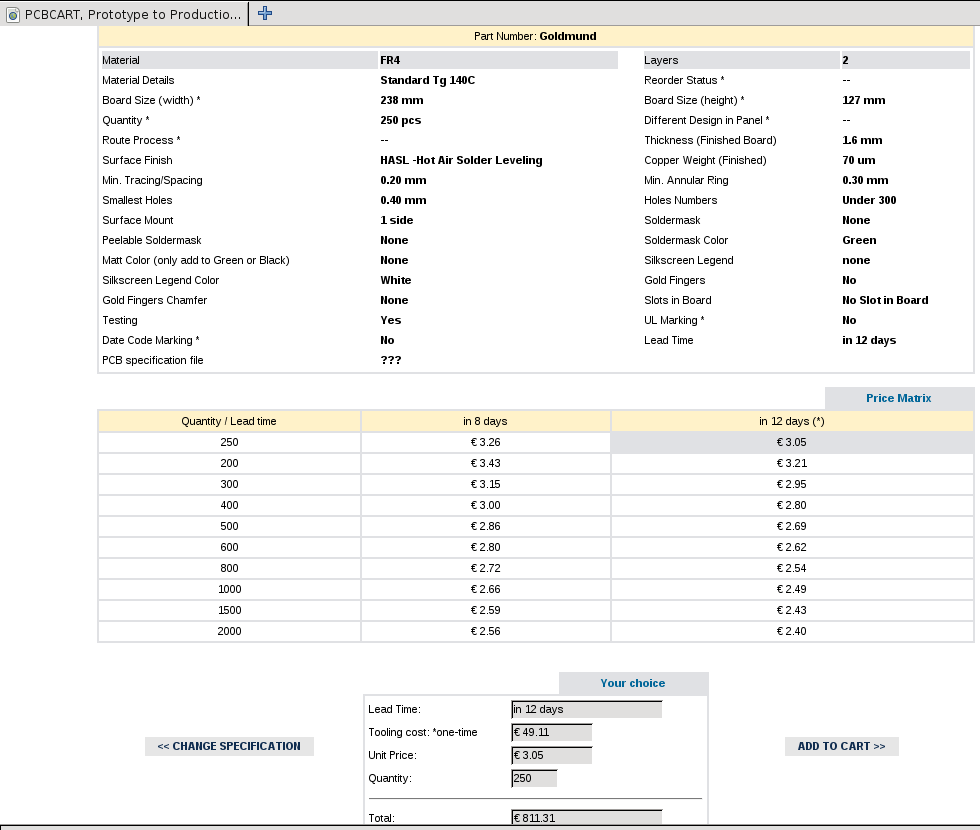The width and height of the screenshot is (980, 830).
Task: Click the '70 um' copper weight value
Action: click(x=859, y=160)
